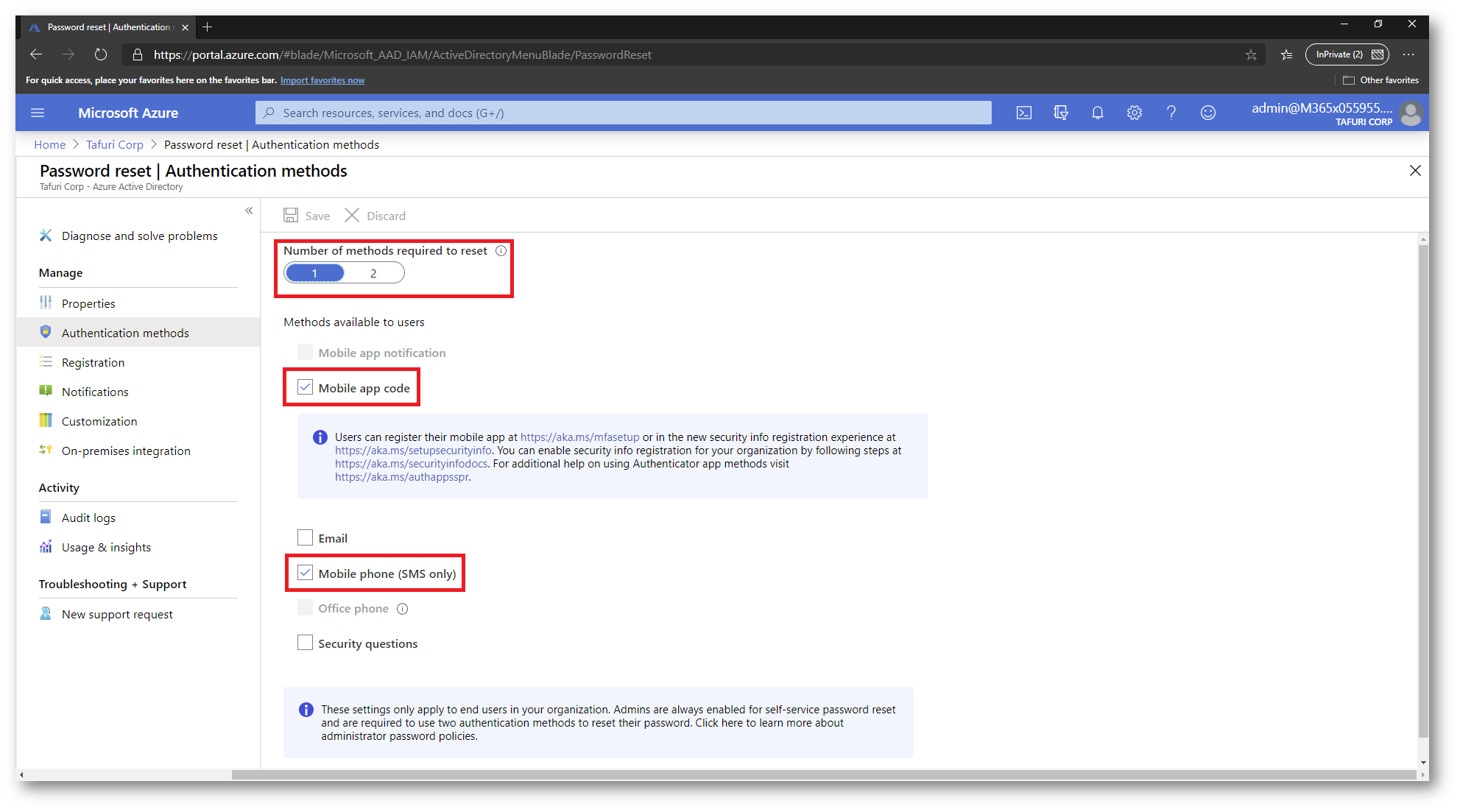This screenshot has height=812, width=1460.
Task: Open the browser favorites list icon
Action: 1286,54
